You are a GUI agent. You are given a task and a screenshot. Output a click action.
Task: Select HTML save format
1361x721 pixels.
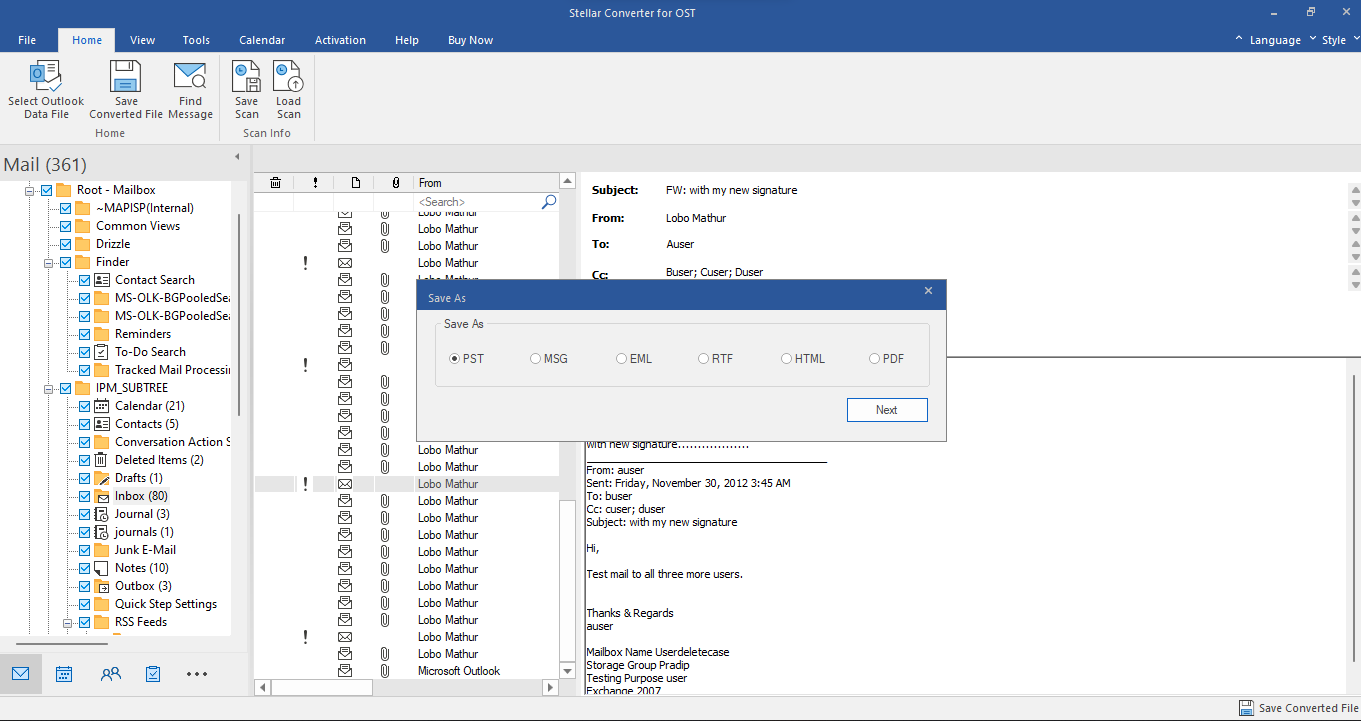pos(803,359)
